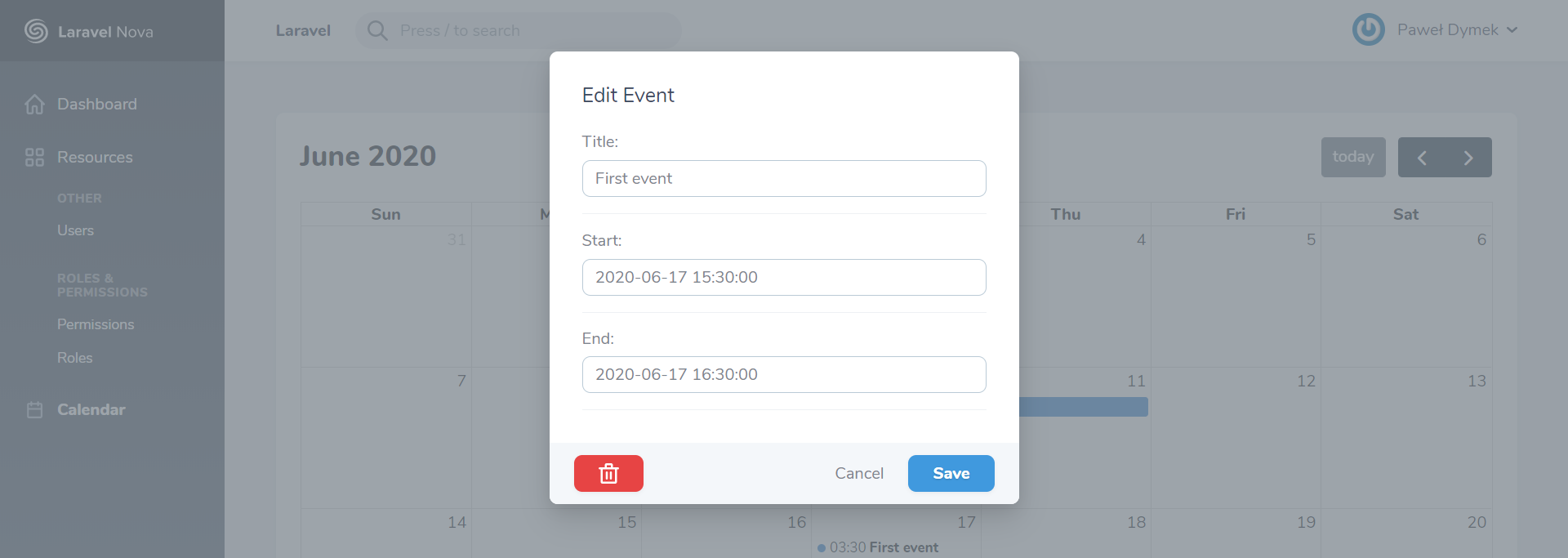The height and width of the screenshot is (558, 1568).
Task: Click the Dashboard home icon
Action: [x=34, y=105]
